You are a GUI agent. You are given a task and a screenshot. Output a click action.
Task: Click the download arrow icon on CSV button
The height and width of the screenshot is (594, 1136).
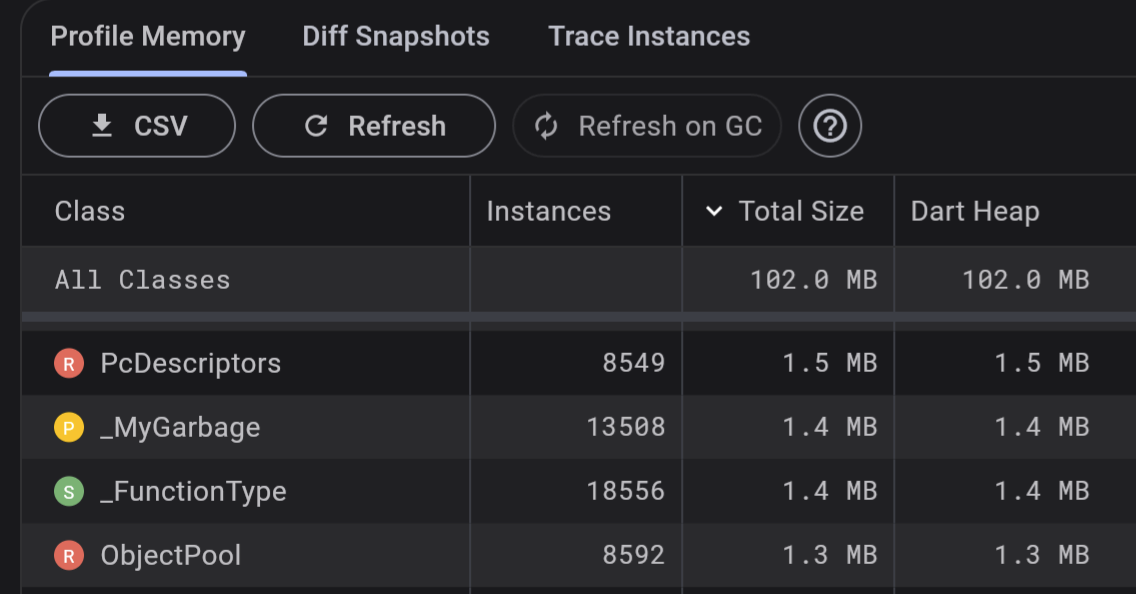pos(102,126)
